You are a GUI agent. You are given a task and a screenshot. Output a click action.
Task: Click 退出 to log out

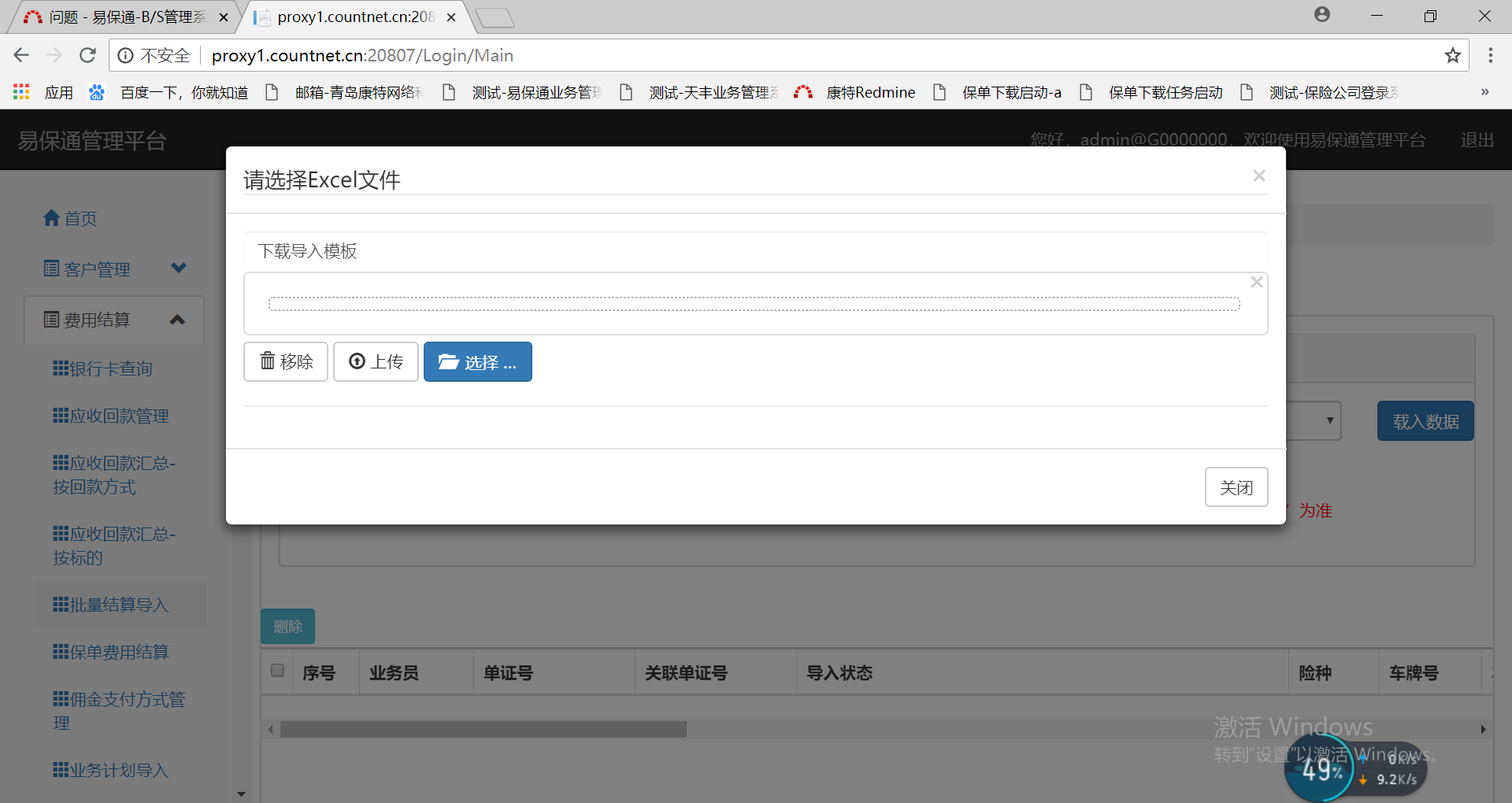pos(1477,140)
